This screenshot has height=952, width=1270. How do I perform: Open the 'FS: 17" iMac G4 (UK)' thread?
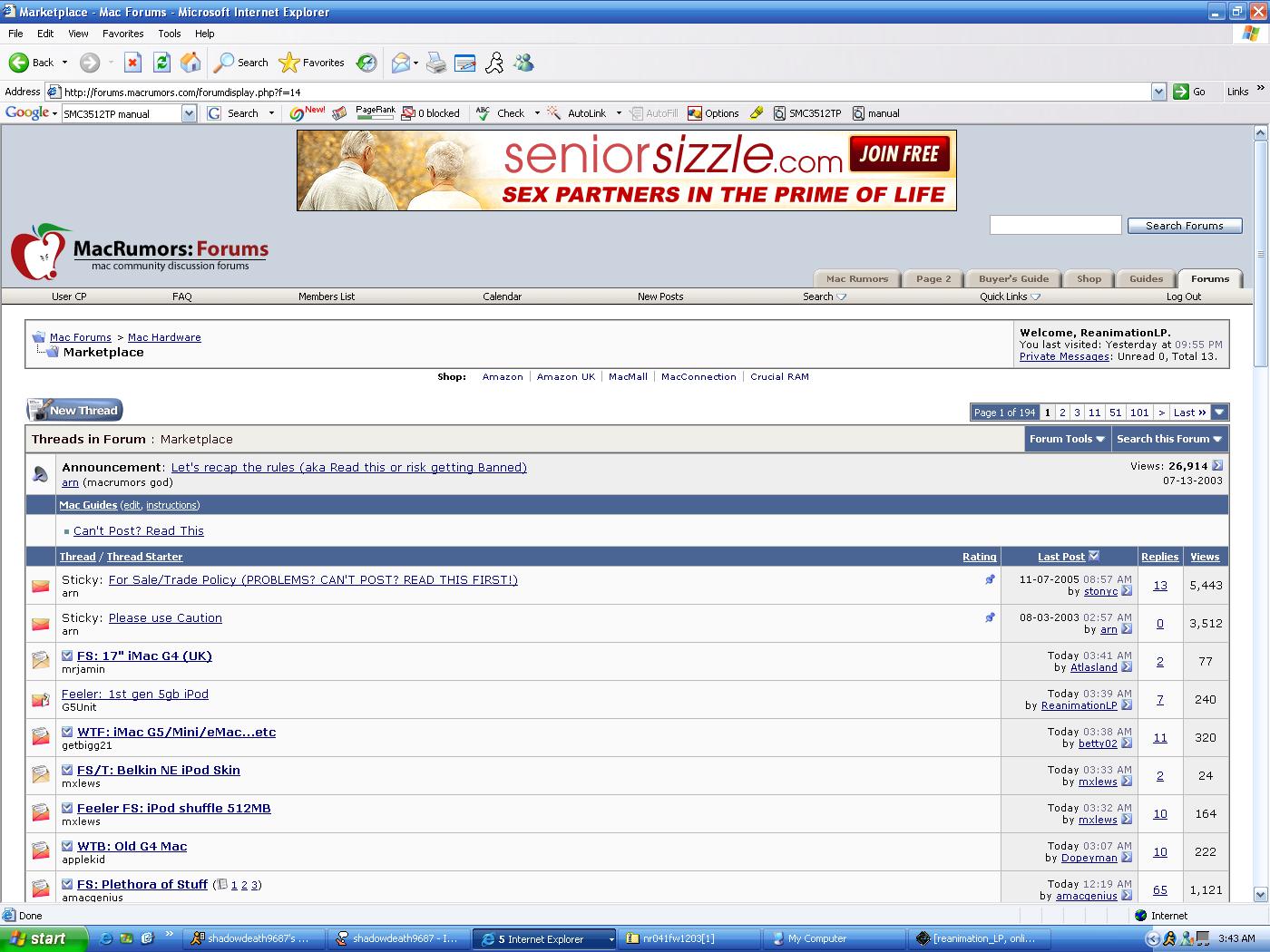[144, 656]
